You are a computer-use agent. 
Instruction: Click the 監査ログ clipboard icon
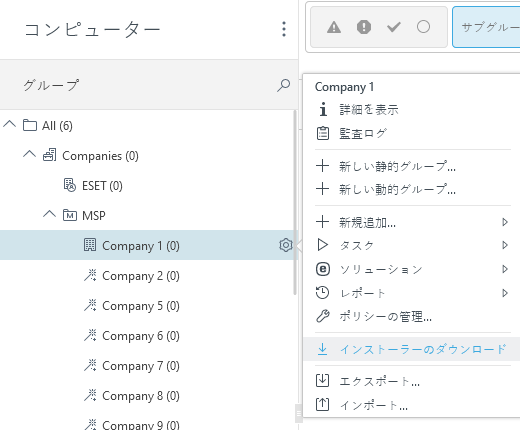pyautogui.click(x=323, y=133)
